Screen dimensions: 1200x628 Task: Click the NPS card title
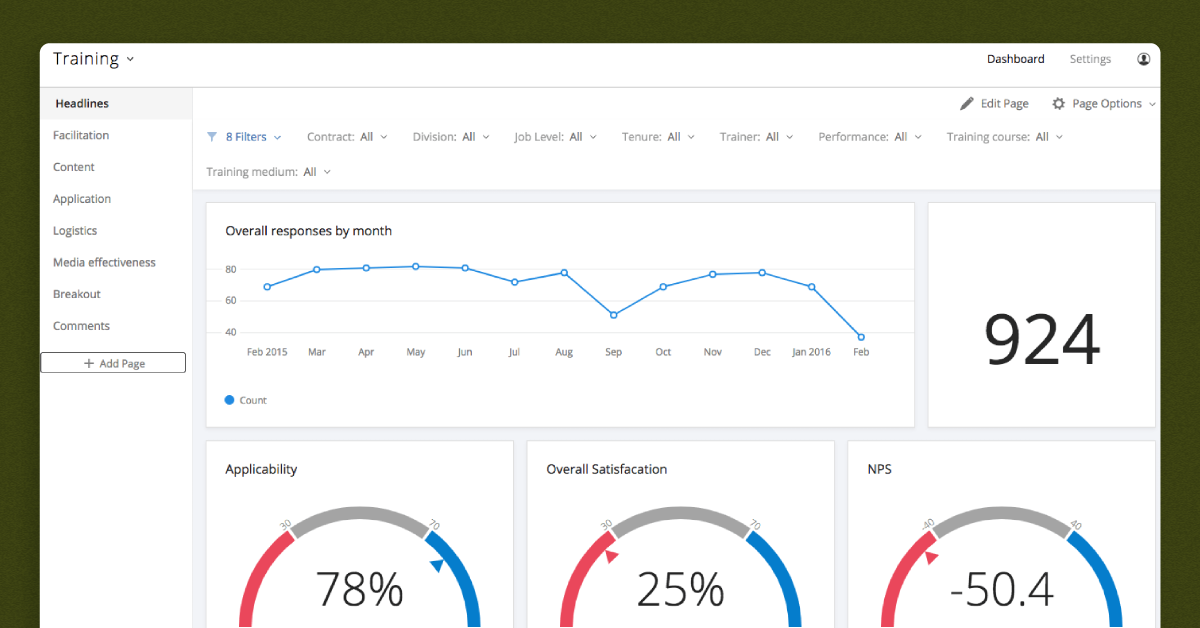point(880,469)
